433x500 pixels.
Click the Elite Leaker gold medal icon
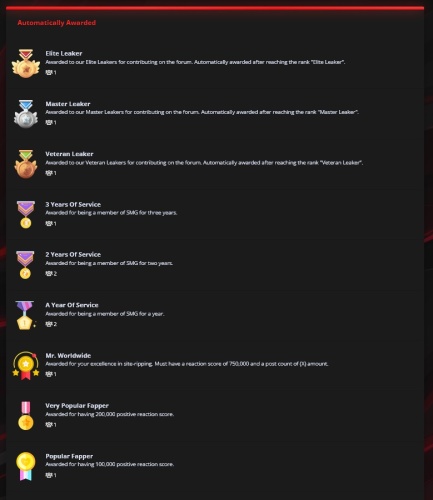click(x=26, y=63)
